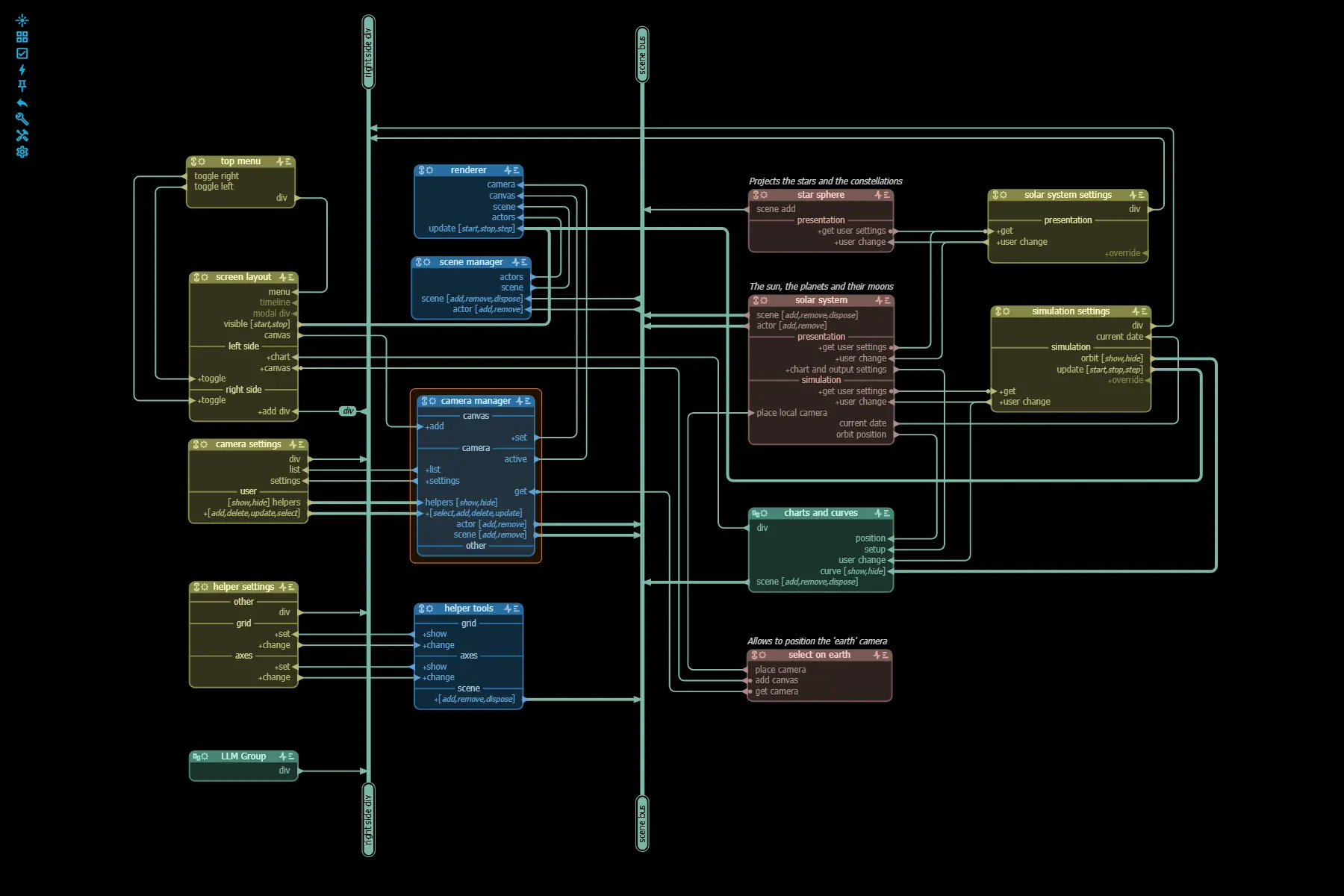Viewport: 1344px width, 896px height.
Task: Click the undo arrow icon in the sidebar
Action: (22, 102)
